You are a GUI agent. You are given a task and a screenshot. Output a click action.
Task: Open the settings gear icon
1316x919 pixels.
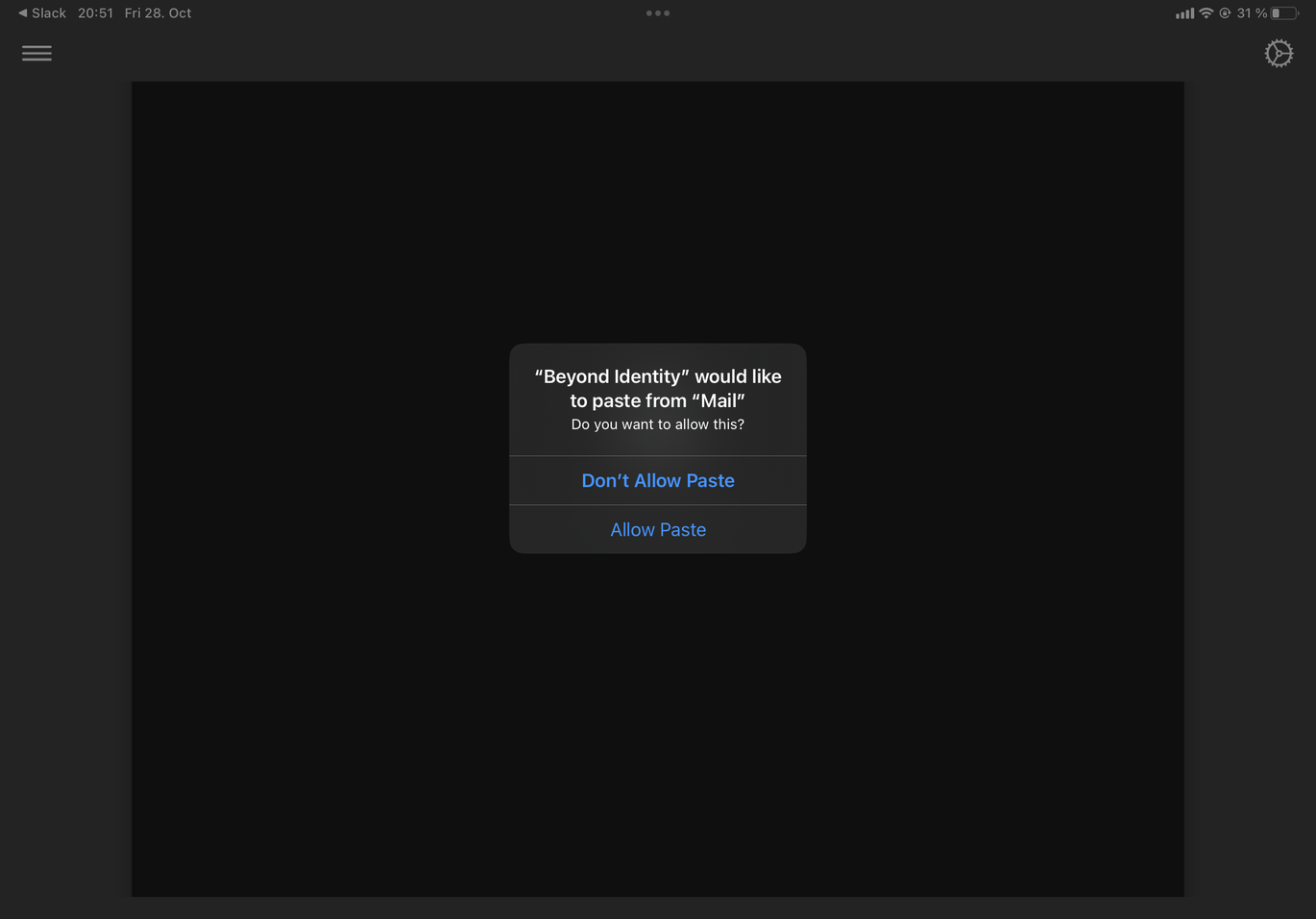[1278, 54]
